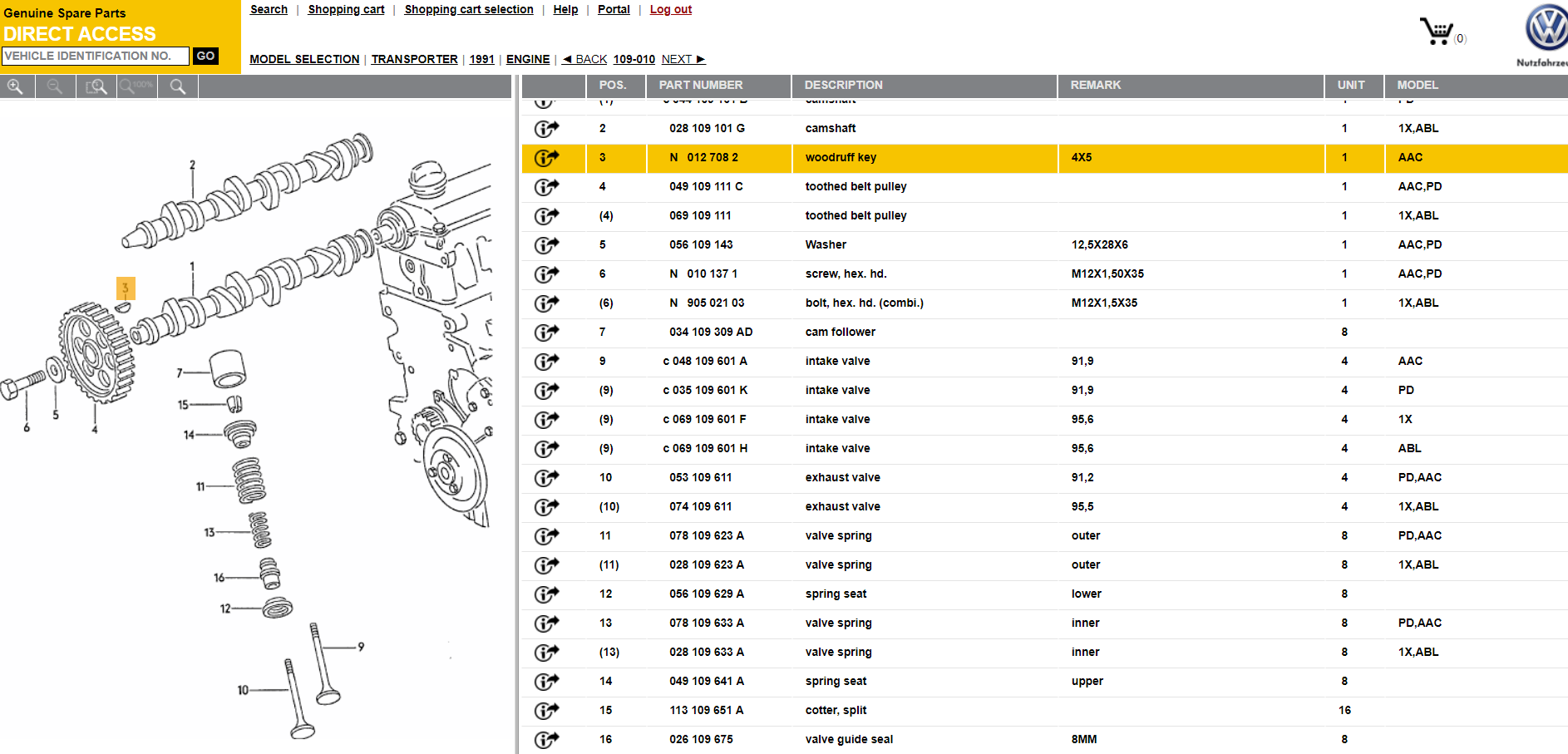
Task: Click the Log out link
Action: [x=670, y=10]
